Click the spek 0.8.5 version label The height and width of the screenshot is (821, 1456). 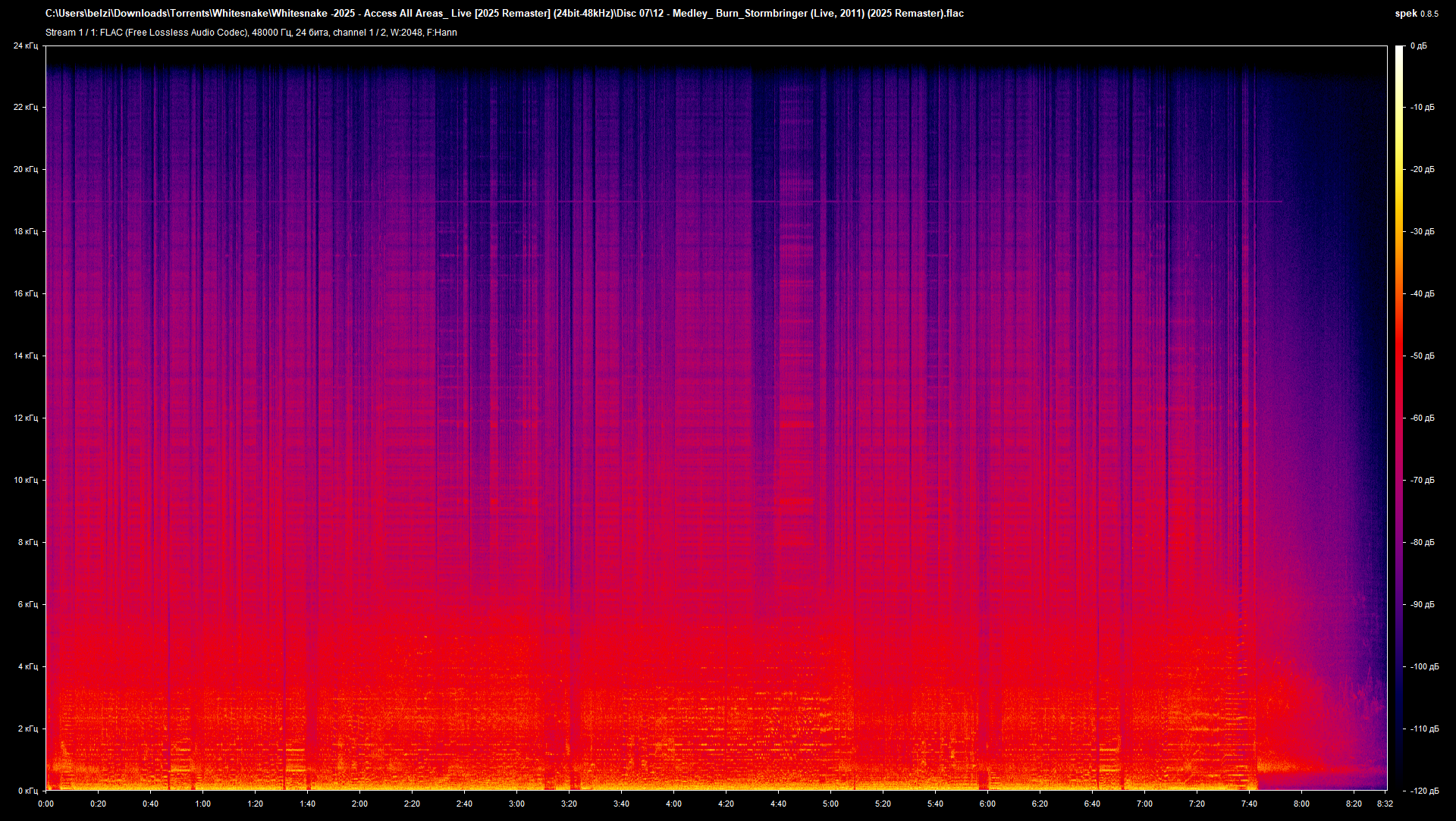pyautogui.click(x=1416, y=13)
